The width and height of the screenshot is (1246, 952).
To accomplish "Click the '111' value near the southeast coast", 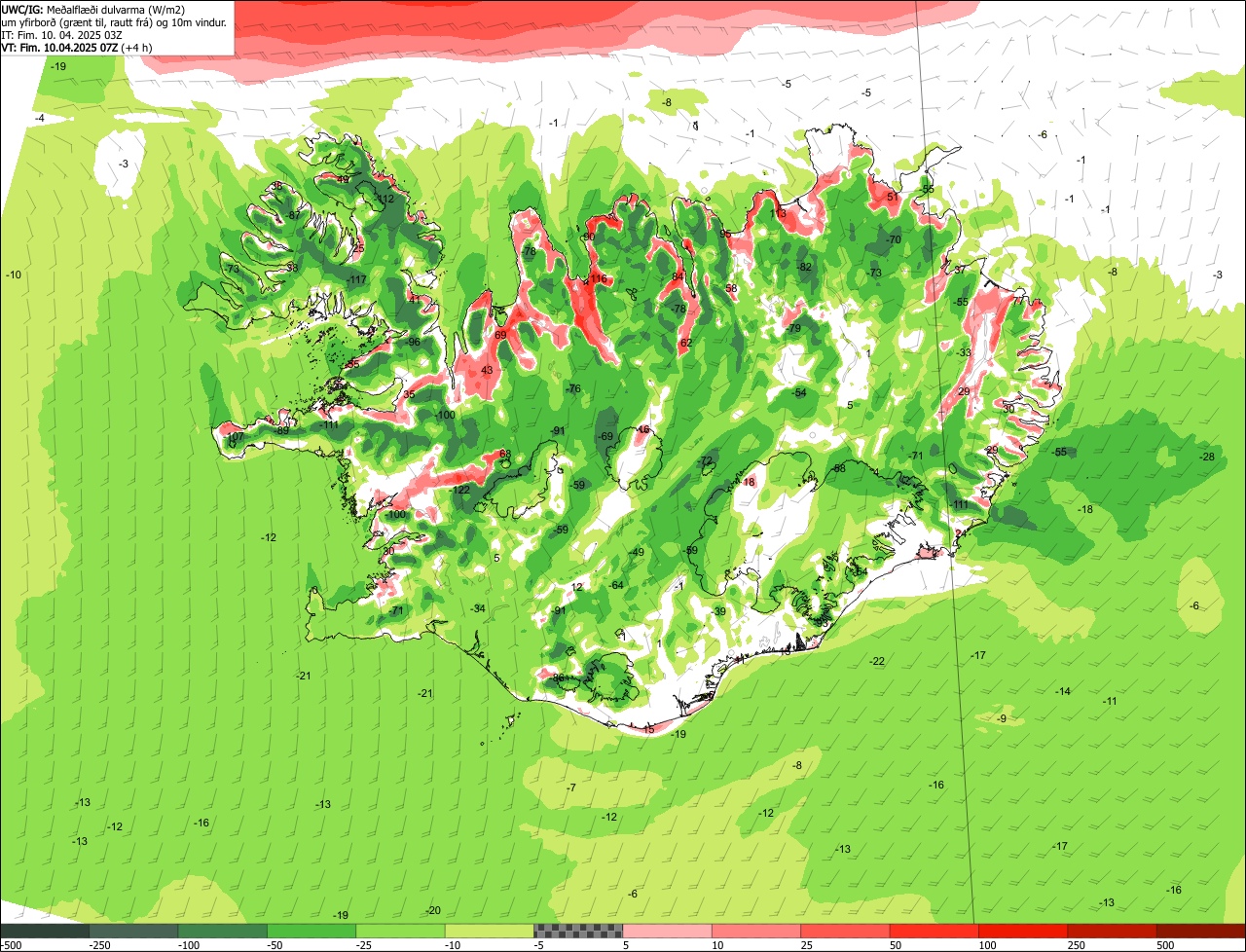I will [x=961, y=504].
